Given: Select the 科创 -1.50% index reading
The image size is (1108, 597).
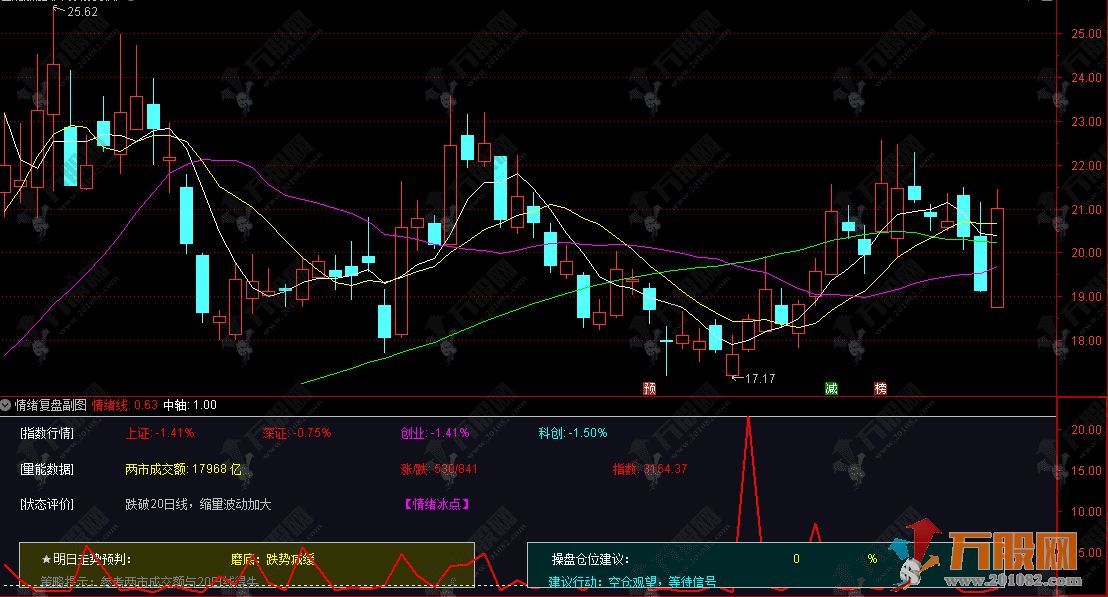Looking at the screenshot, I should pos(573,433).
